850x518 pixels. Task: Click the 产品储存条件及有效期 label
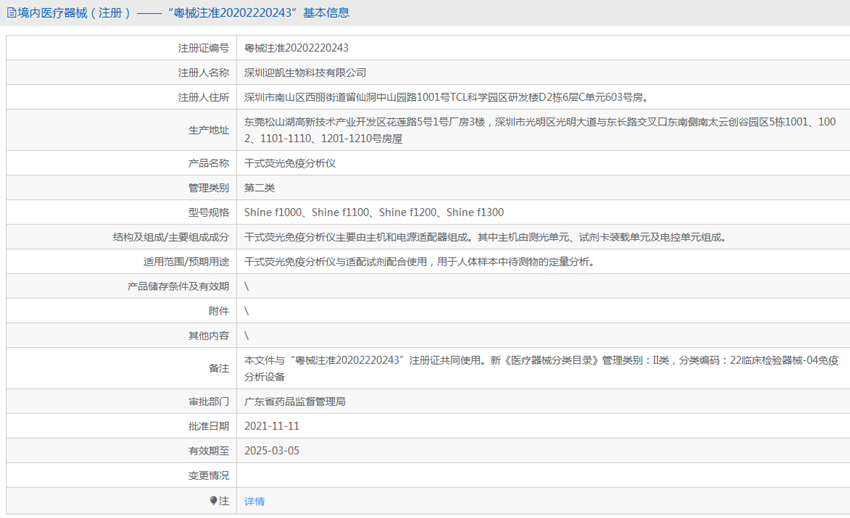pyautogui.click(x=178, y=287)
